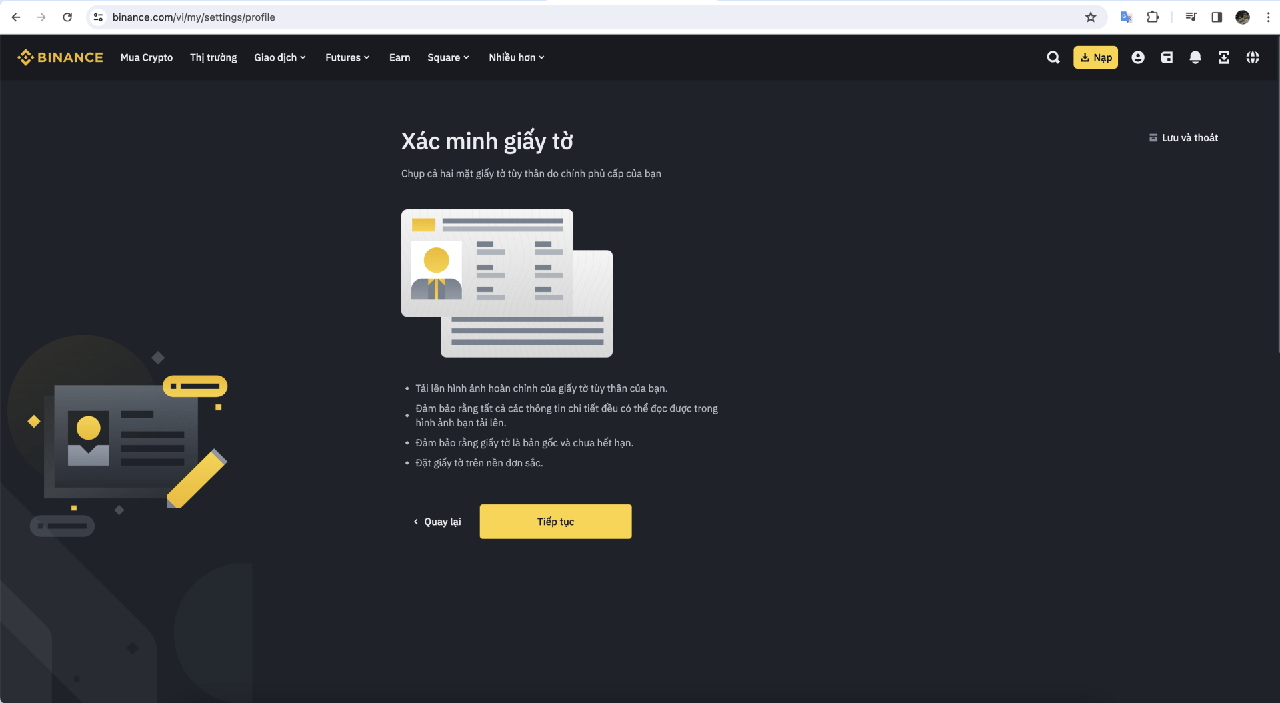
Task: Expand the Futures dropdown menu
Action: point(347,58)
